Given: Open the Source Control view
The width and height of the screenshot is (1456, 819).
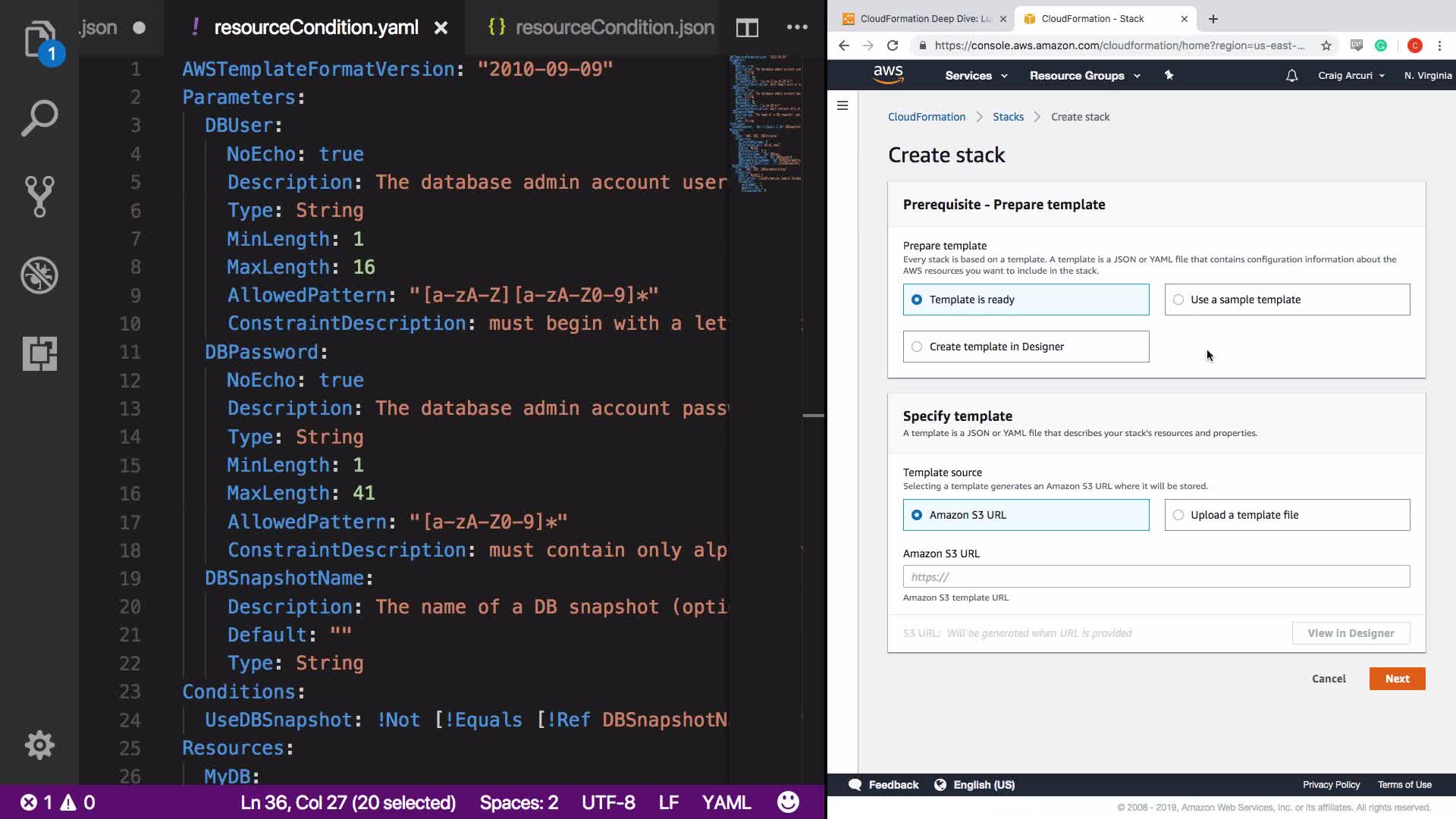Looking at the screenshot, I should point(39,196).
